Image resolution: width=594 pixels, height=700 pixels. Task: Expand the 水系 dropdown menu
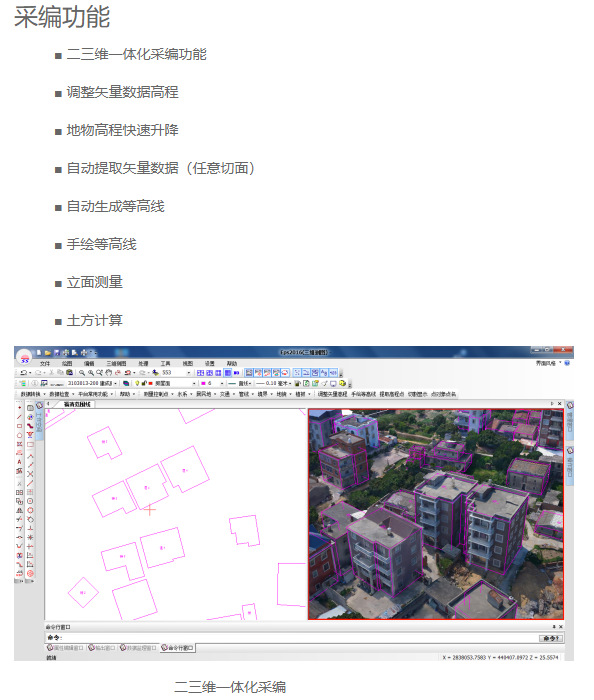(x=184, y=394)
